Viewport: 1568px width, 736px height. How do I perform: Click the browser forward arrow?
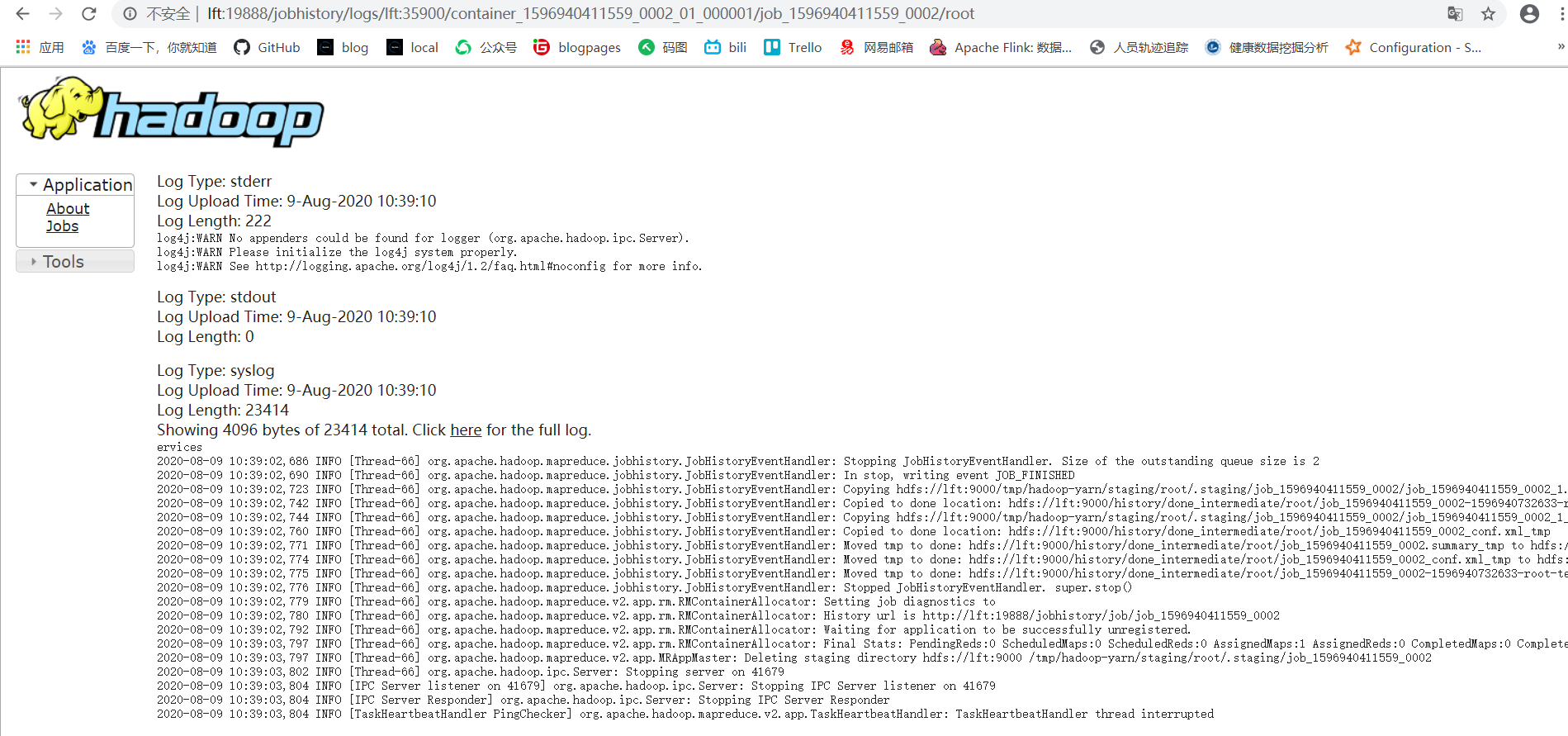[x=56, y=14]
